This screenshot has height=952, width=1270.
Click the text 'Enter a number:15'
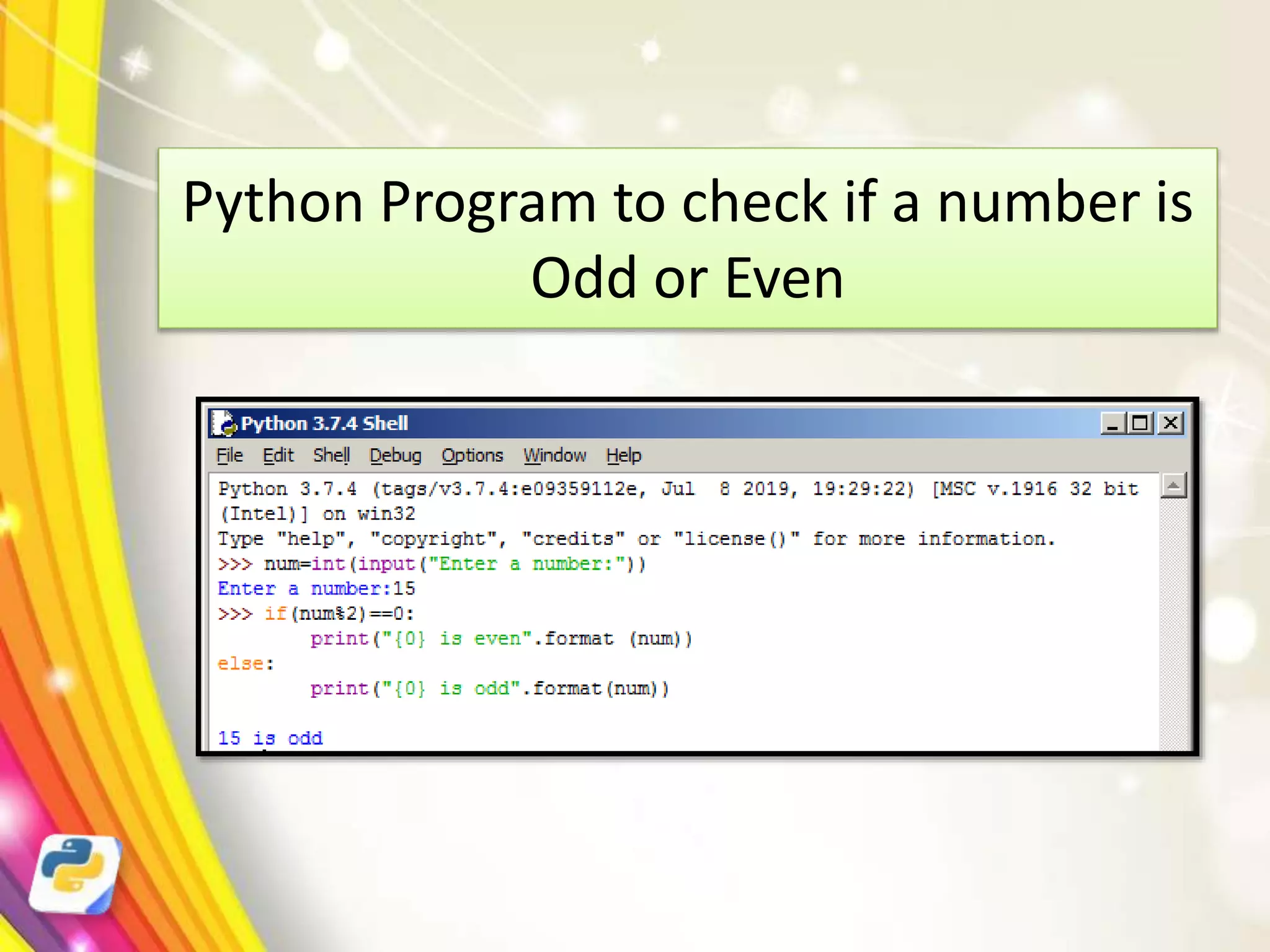point(316,589)
